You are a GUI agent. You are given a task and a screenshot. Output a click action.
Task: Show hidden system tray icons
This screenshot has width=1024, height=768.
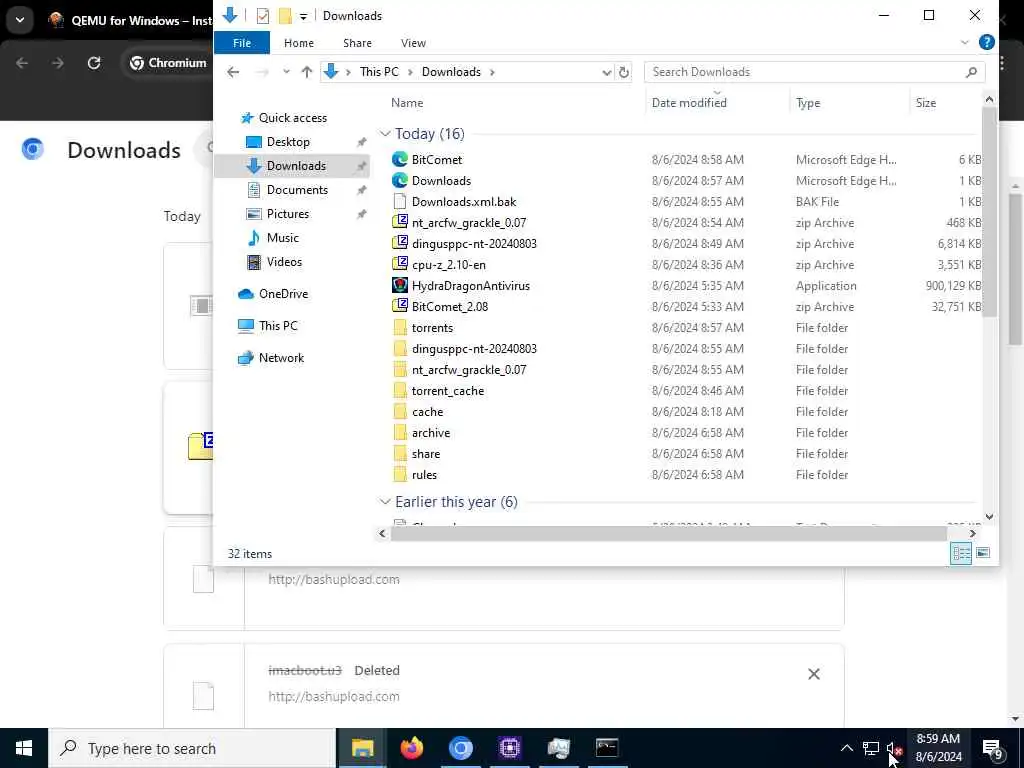pos(846,748)
